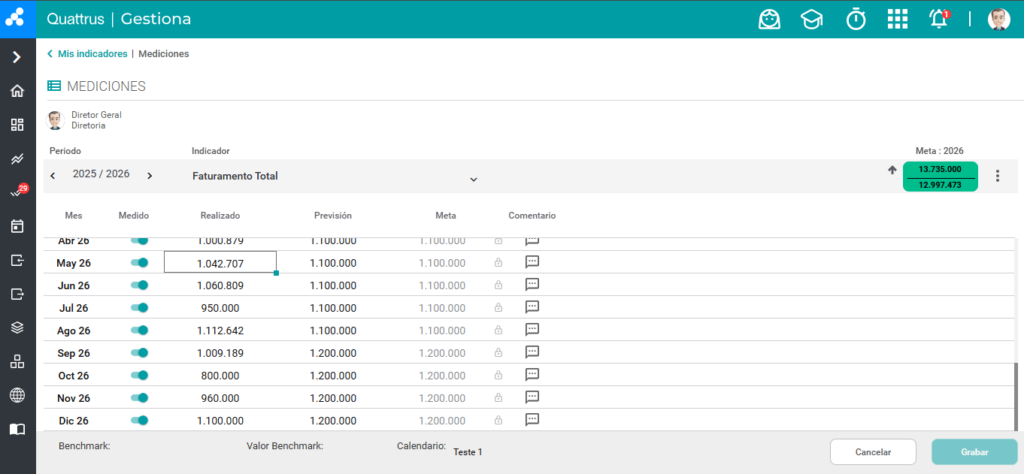The height and width of the screenshot is (474, 1024).
Task: Expand the Faturamento Total indicator dropdown
Action: tap(473, 179)
